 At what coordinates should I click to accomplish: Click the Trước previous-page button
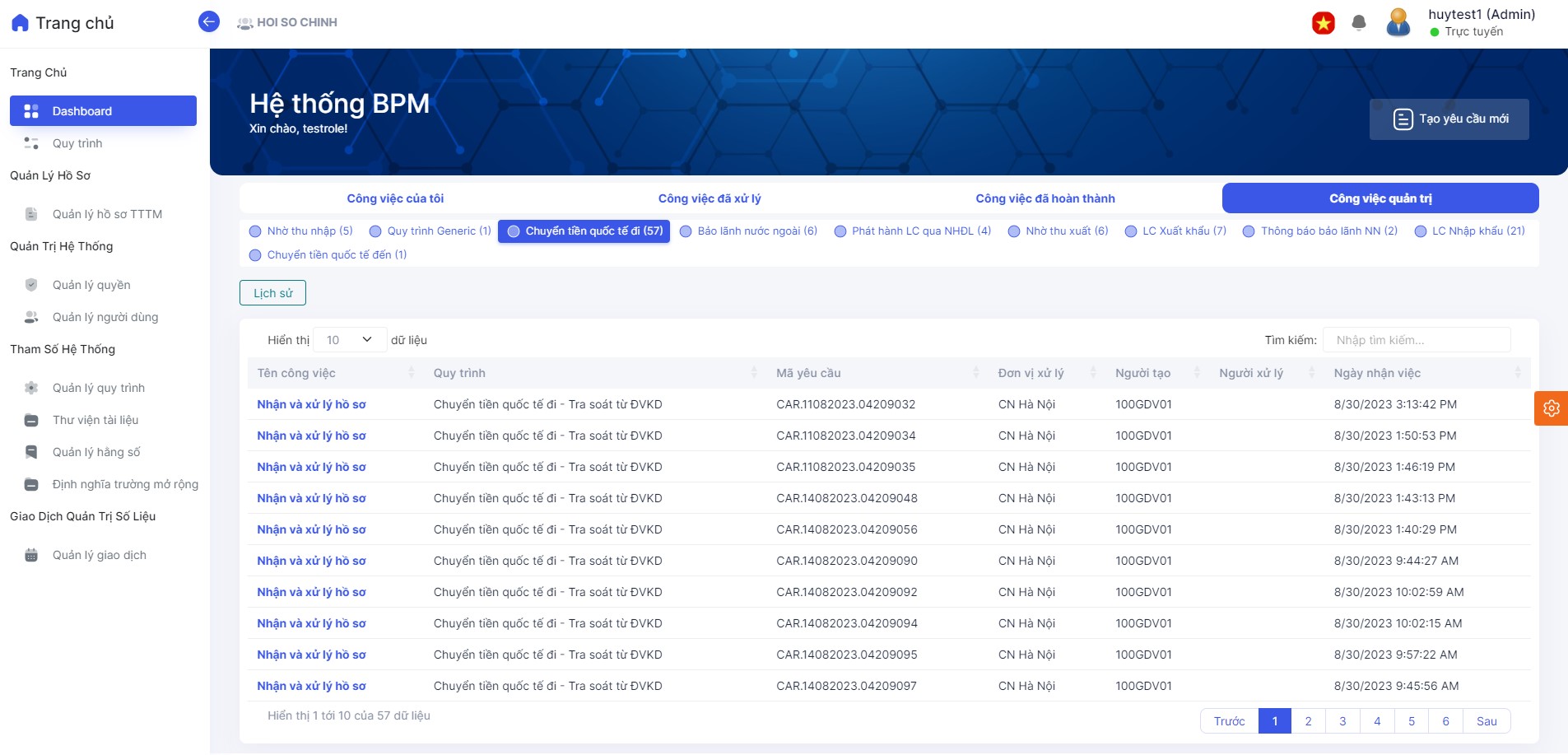pos(1229,721)
